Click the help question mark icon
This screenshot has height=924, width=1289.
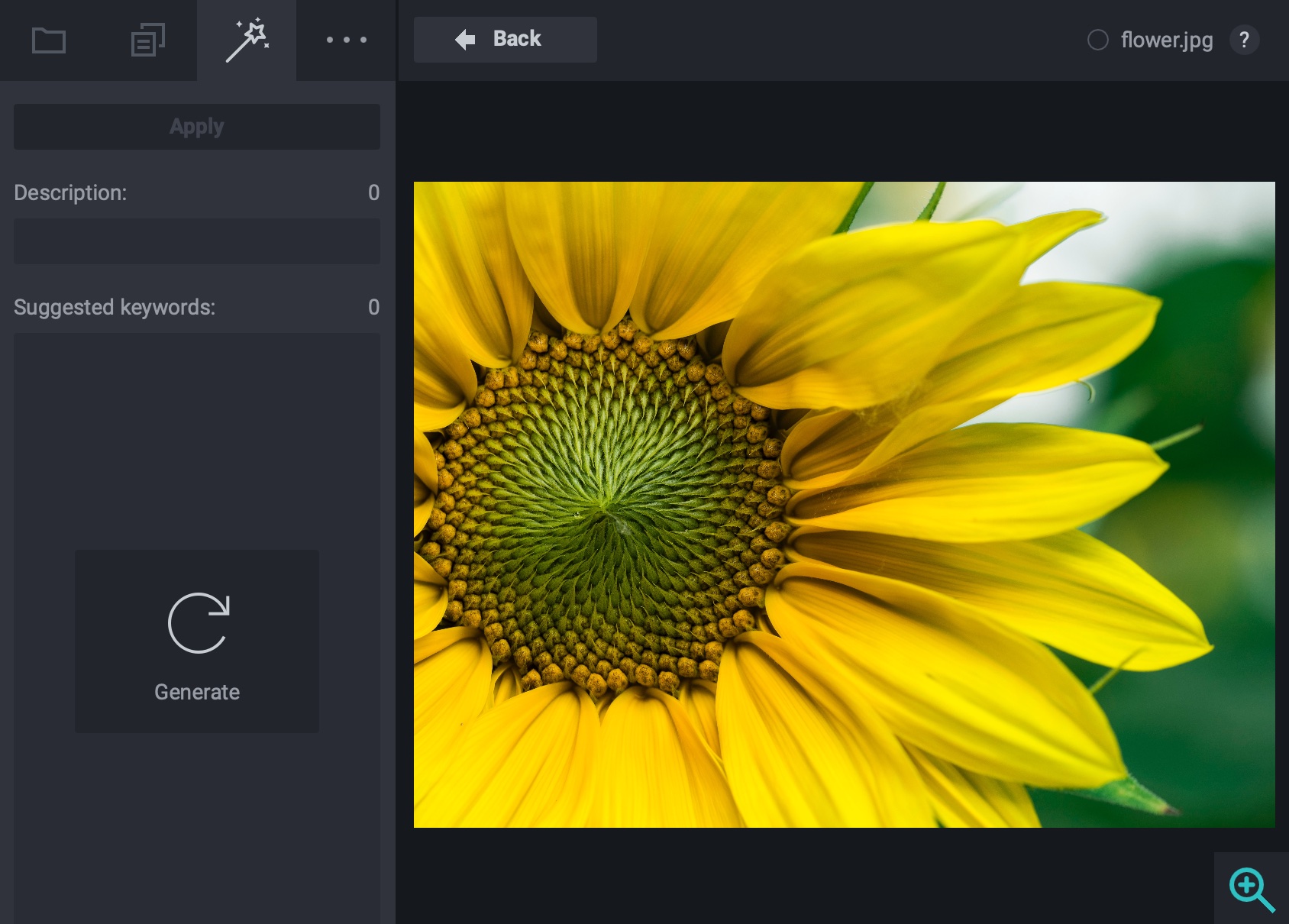pyautogui.click(x=1244, y=40)
